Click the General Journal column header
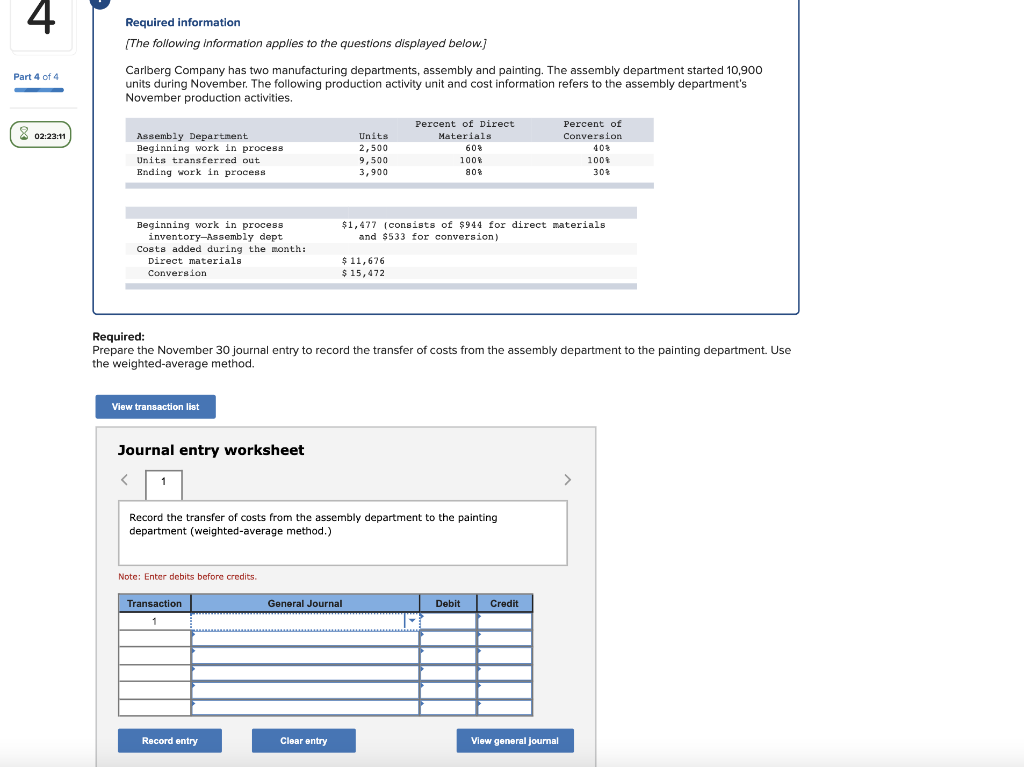 [x=304, y=603]
